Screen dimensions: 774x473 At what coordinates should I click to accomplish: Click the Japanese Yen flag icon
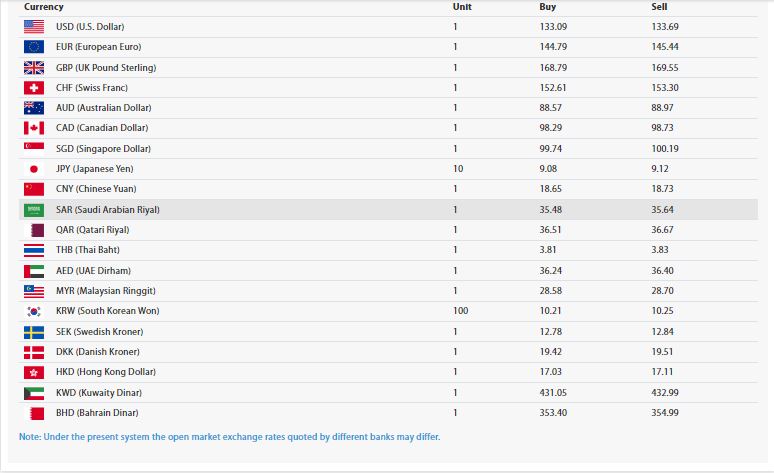[x=34, y=169]
